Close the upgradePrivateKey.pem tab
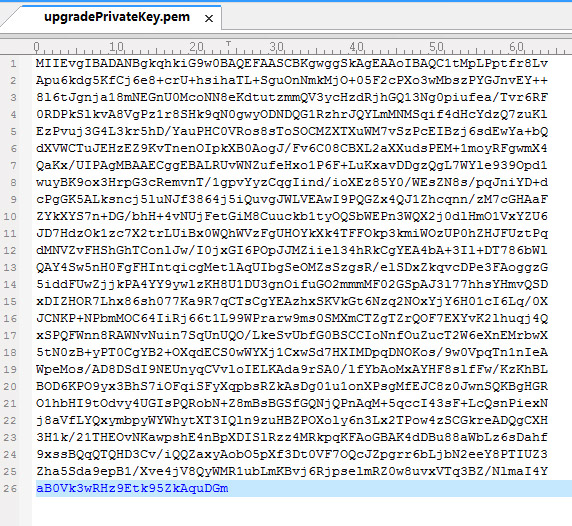 pos(209,18)
